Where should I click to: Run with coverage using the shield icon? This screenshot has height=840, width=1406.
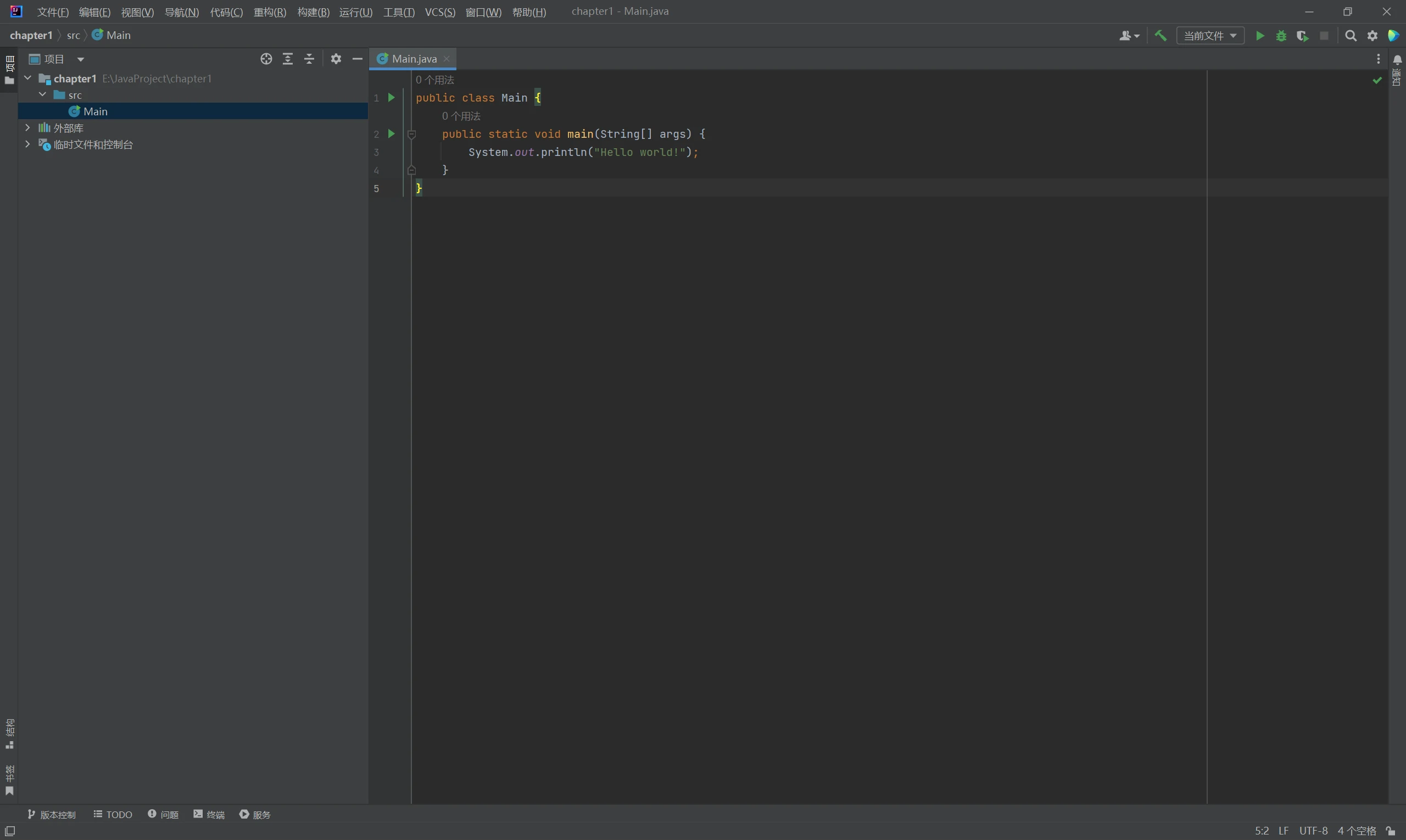pos(1302,36)
